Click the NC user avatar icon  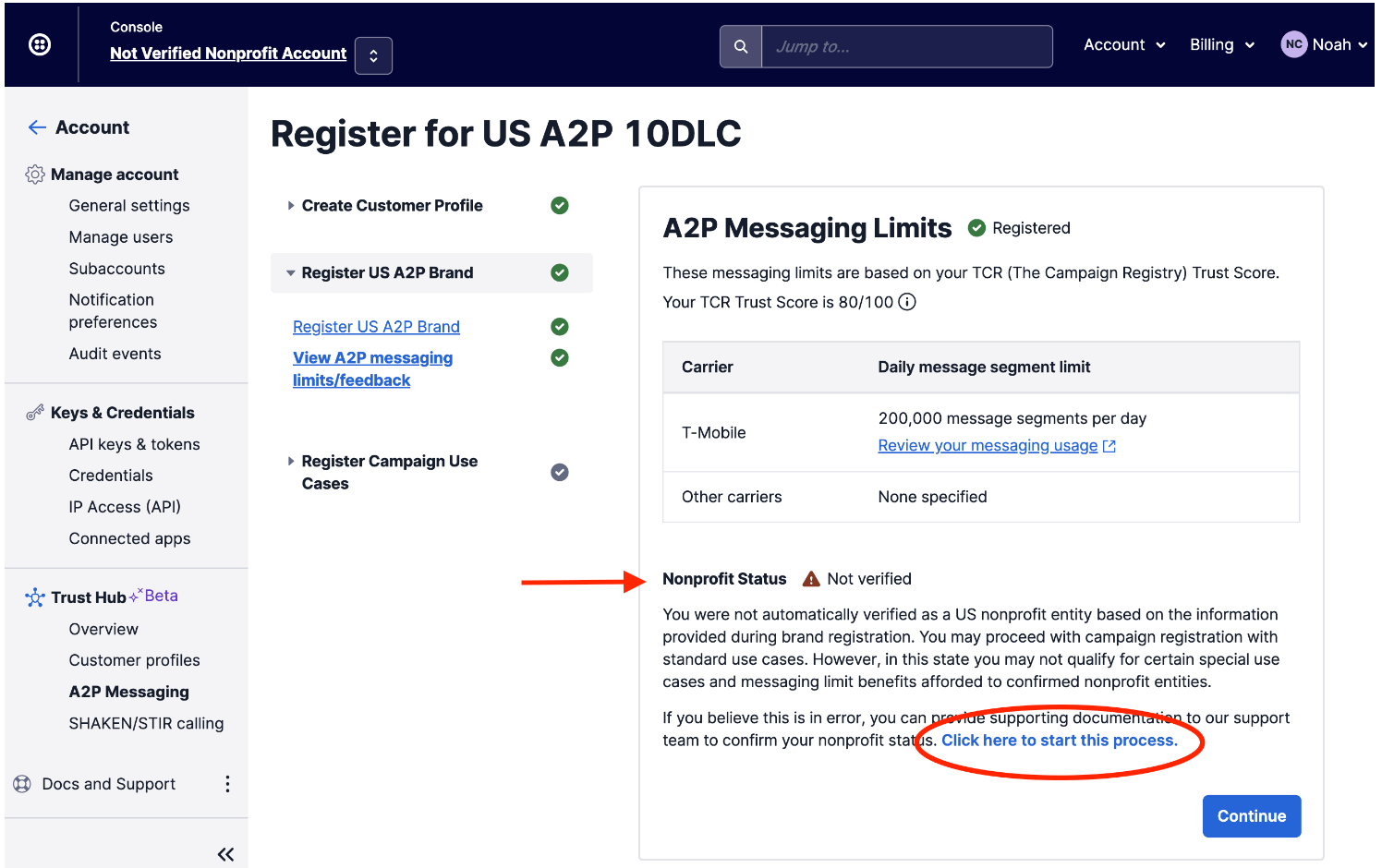coord(1293,44)
